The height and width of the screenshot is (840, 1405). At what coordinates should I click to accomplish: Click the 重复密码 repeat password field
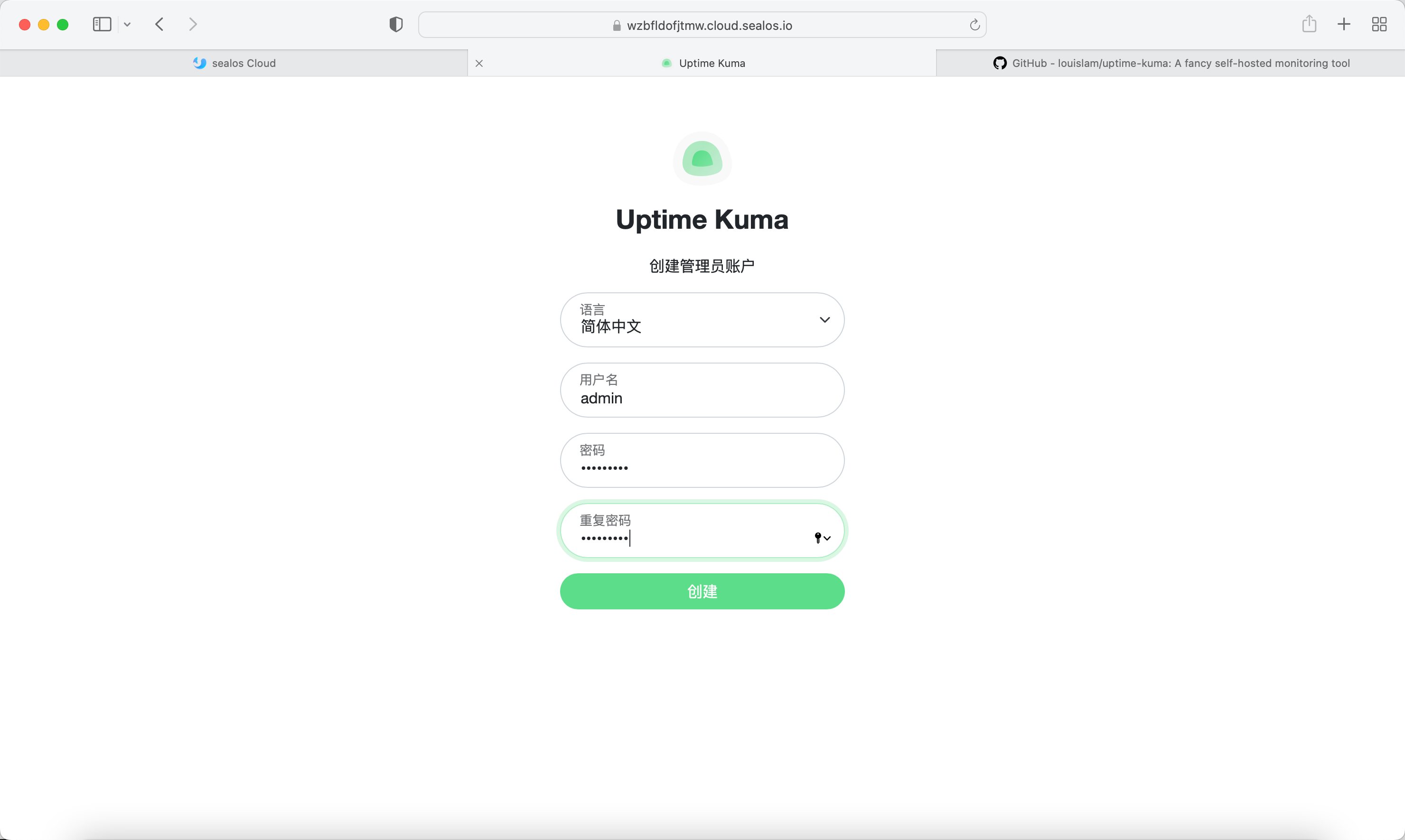click(702, 531)
